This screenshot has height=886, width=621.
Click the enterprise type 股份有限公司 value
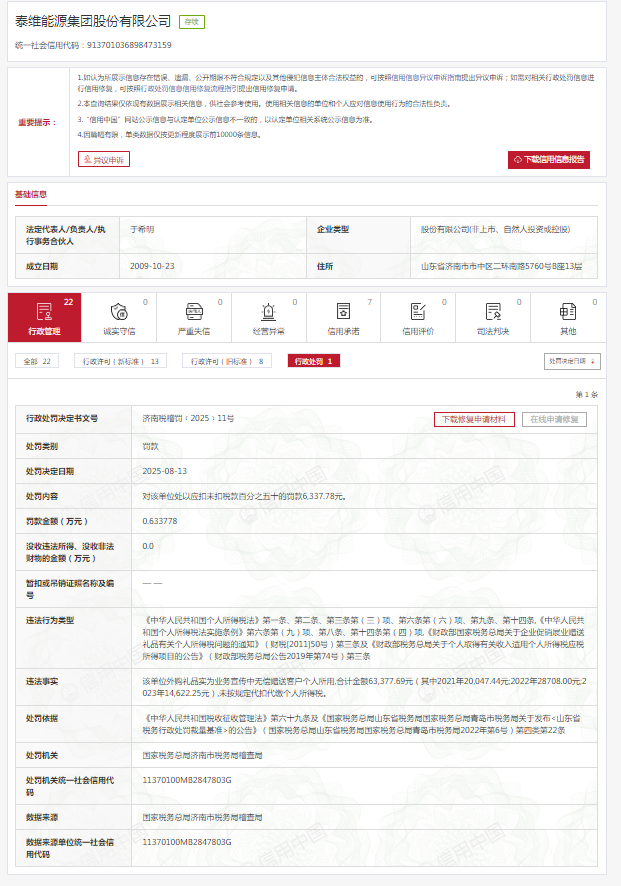pos(496,229)
